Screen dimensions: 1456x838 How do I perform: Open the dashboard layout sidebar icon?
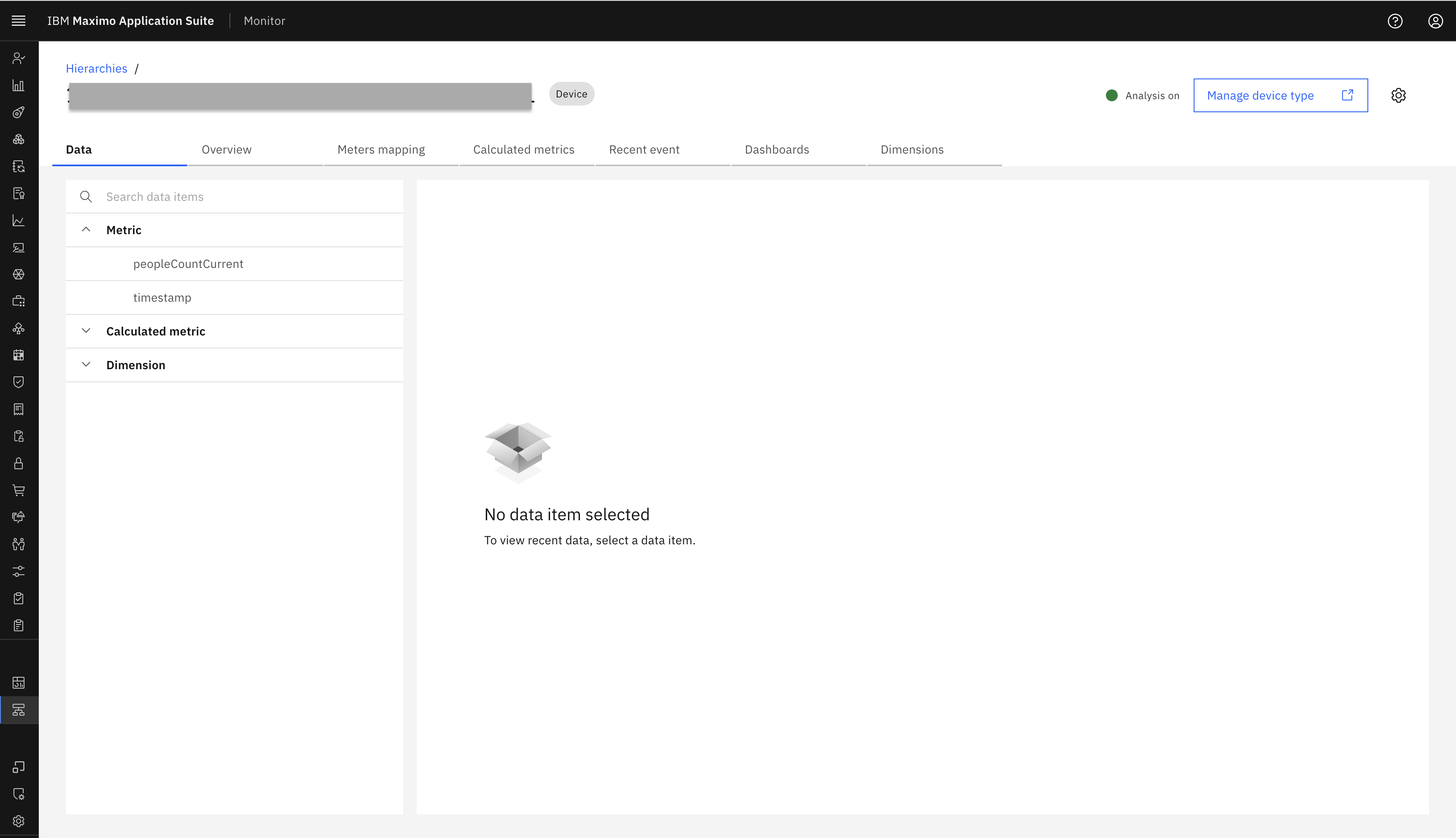(x=19, y=683)
